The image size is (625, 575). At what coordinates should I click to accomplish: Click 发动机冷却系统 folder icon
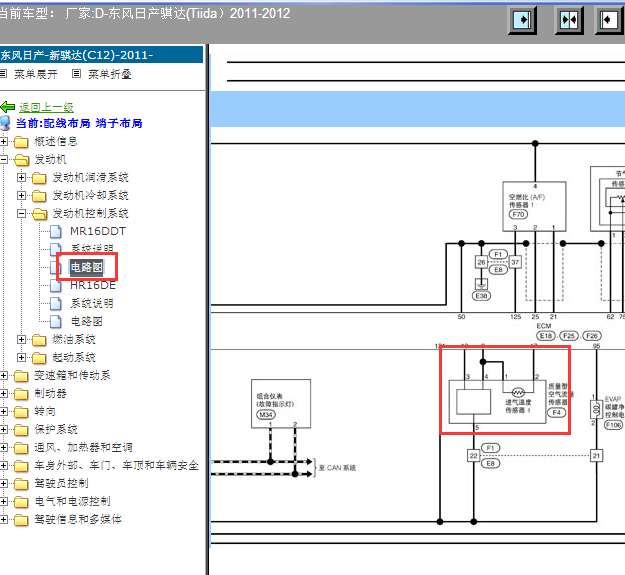click(x=39, y=196)
